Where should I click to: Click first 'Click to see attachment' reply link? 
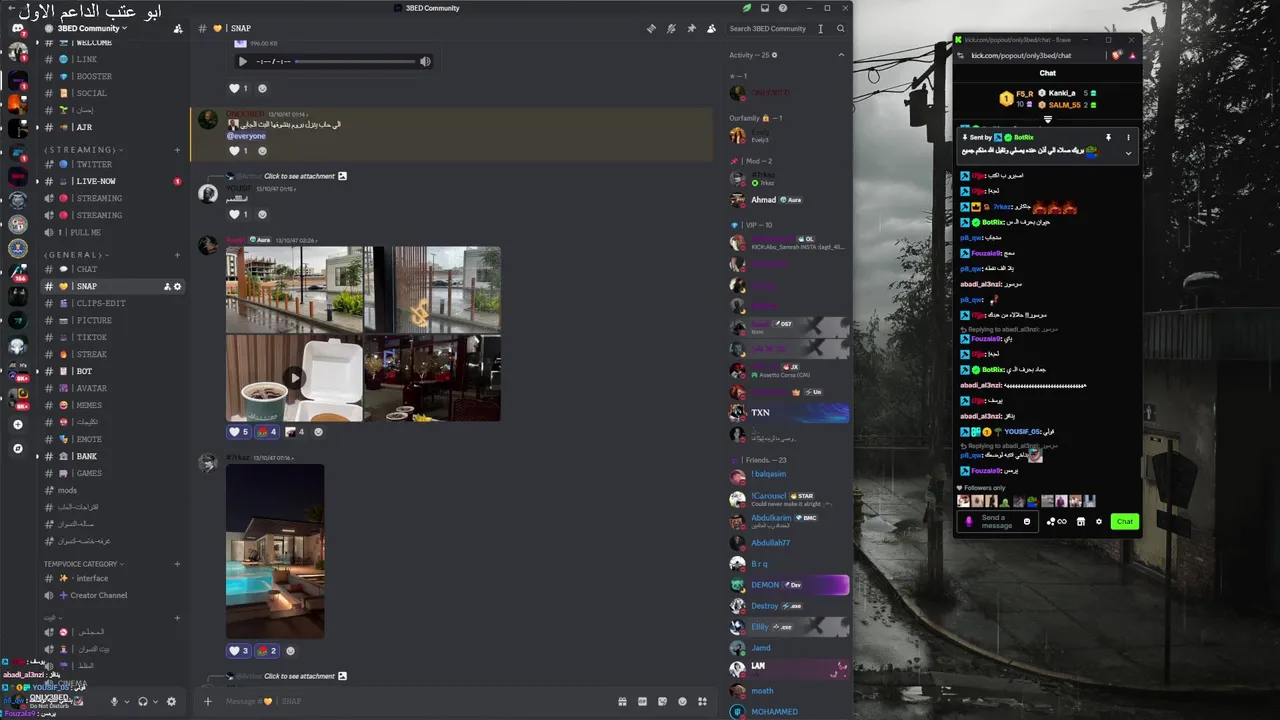pyautogui.click(x=299, y=176)
